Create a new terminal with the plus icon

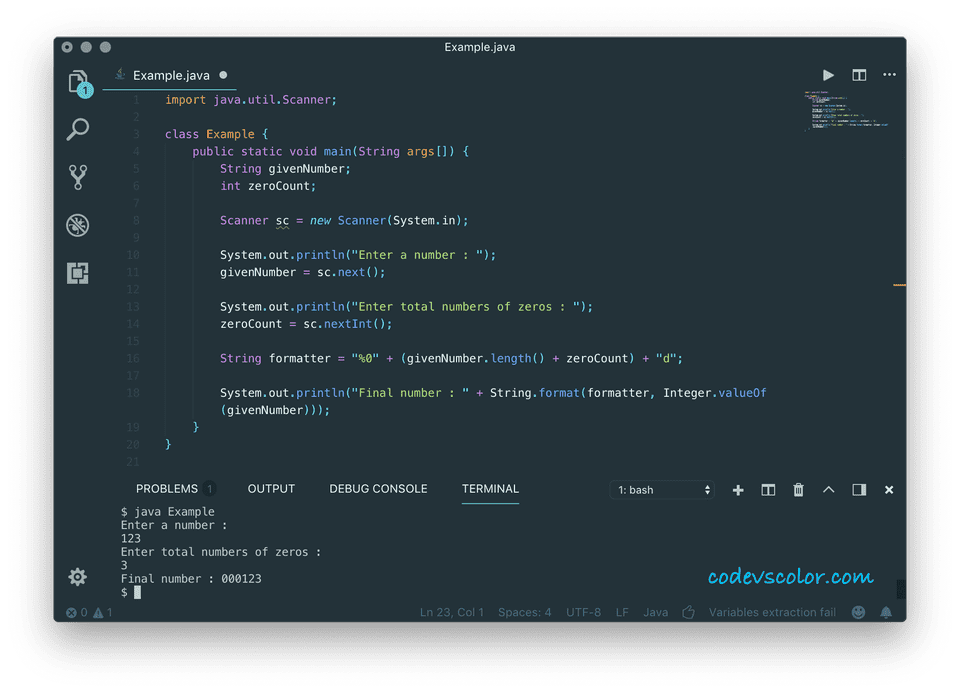tap(738, 489)
